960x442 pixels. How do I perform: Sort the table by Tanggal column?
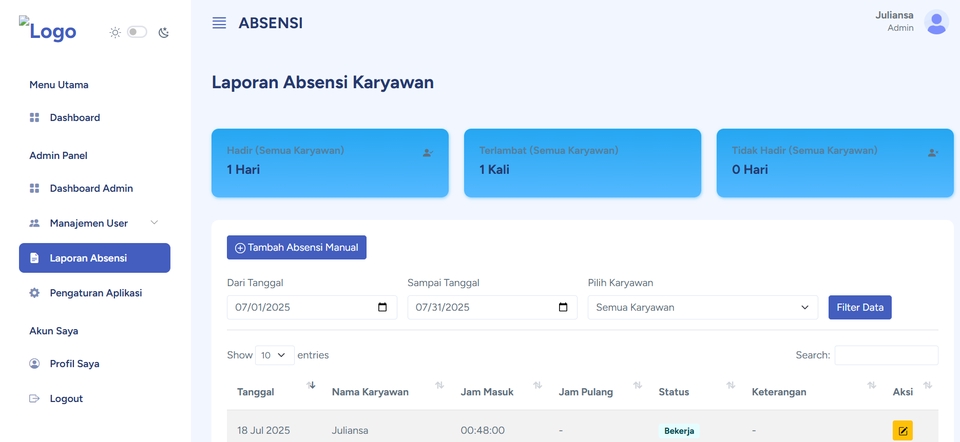click(274, 392)
